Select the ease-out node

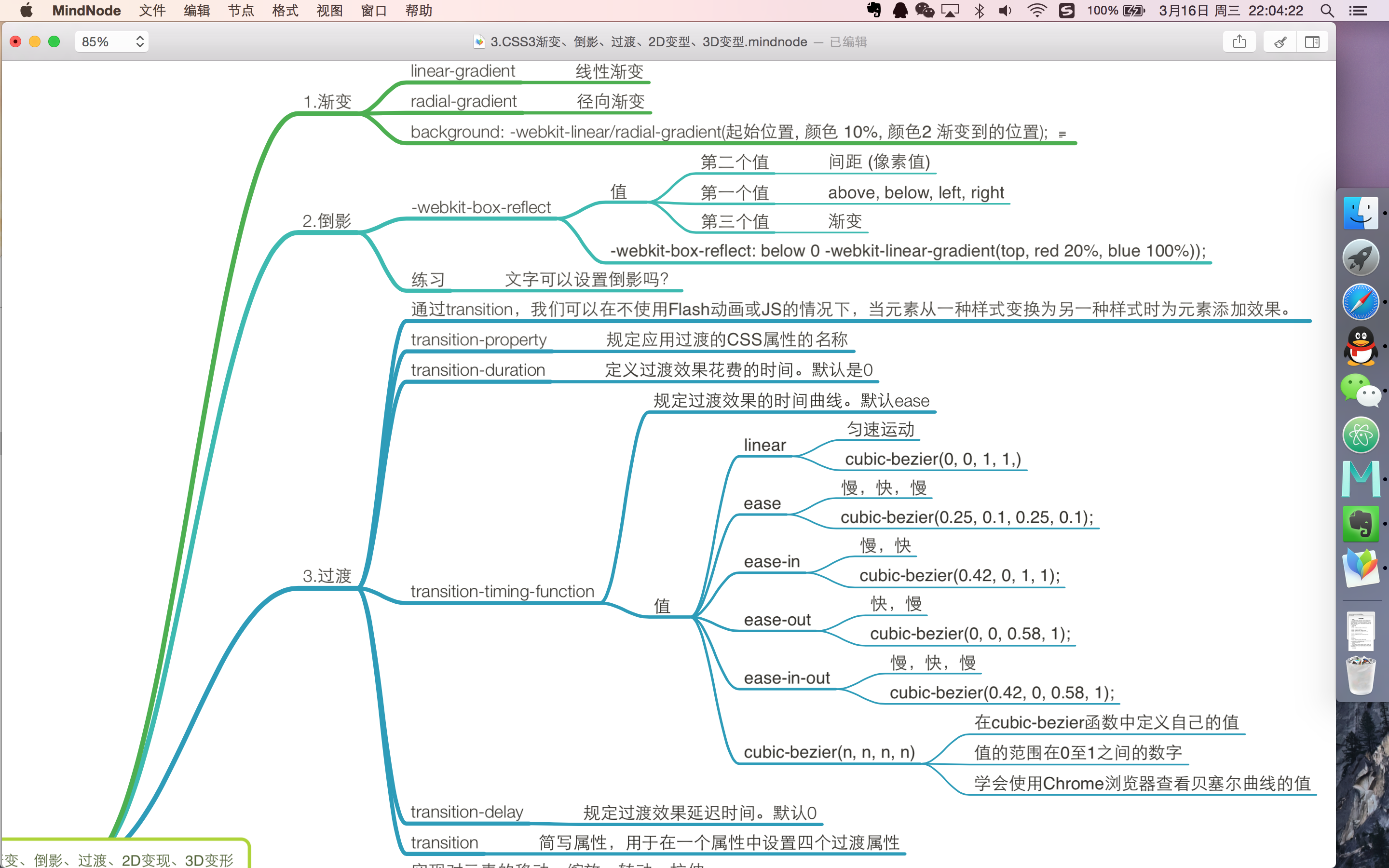(777, 620)
